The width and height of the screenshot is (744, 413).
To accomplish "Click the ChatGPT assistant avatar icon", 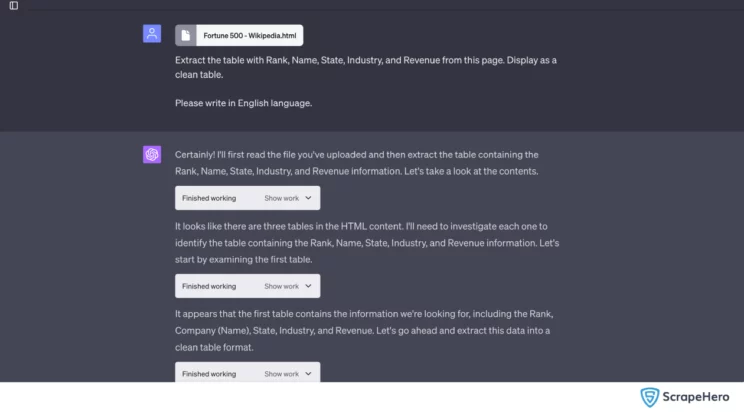I will (152, 154).
